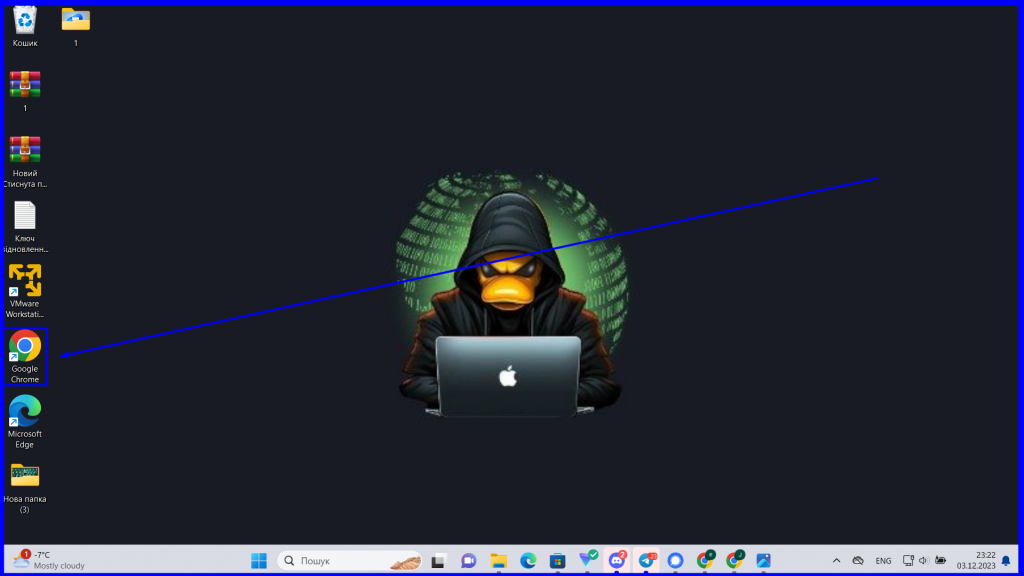Image resolution: width=1024 pixels, height=576 pixels.
Task: Open the battery status flyout
Action: pyautogui.click(x=941, y=560)
